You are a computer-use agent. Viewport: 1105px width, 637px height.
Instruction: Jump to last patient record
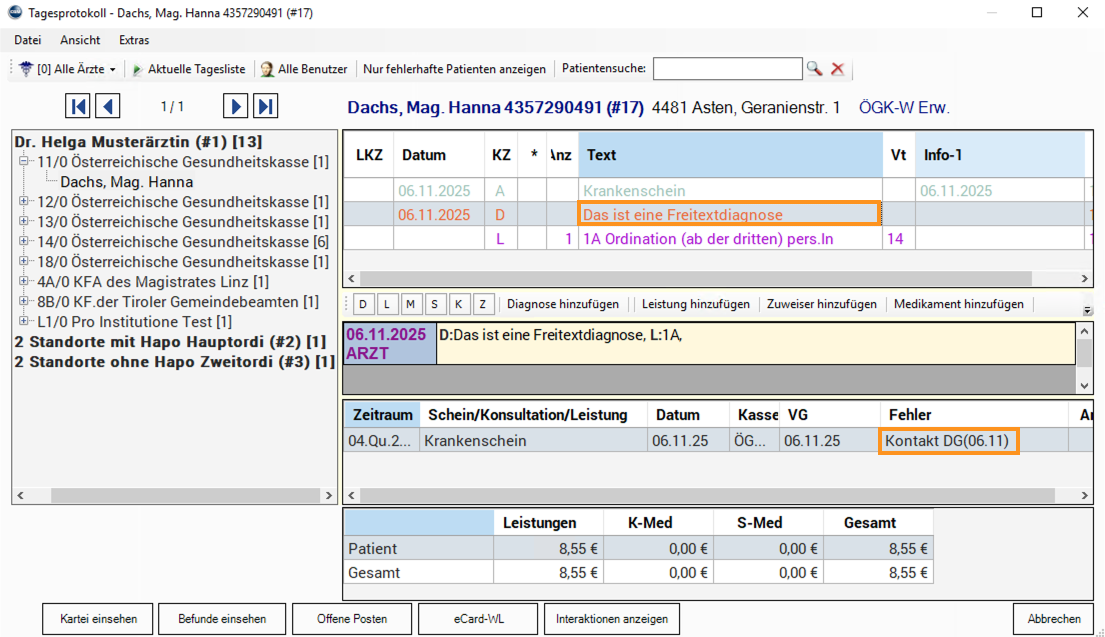(265, 106)
